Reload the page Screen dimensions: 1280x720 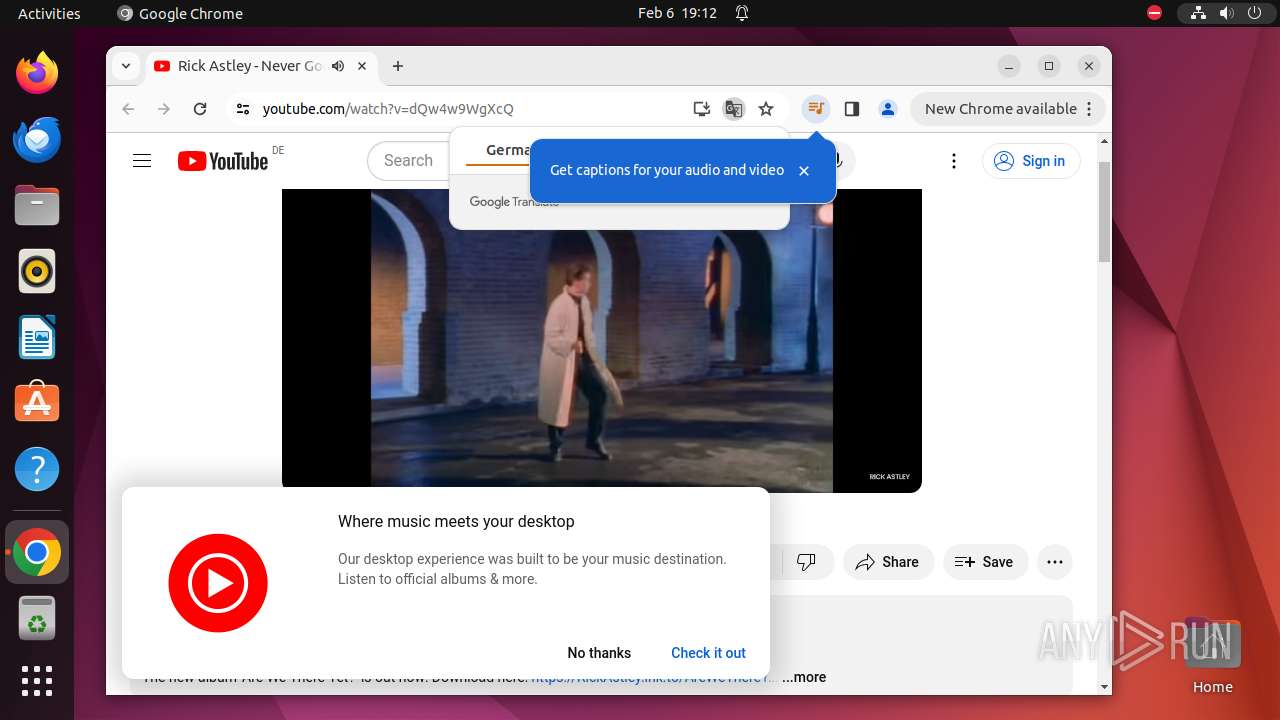[200, 109]
